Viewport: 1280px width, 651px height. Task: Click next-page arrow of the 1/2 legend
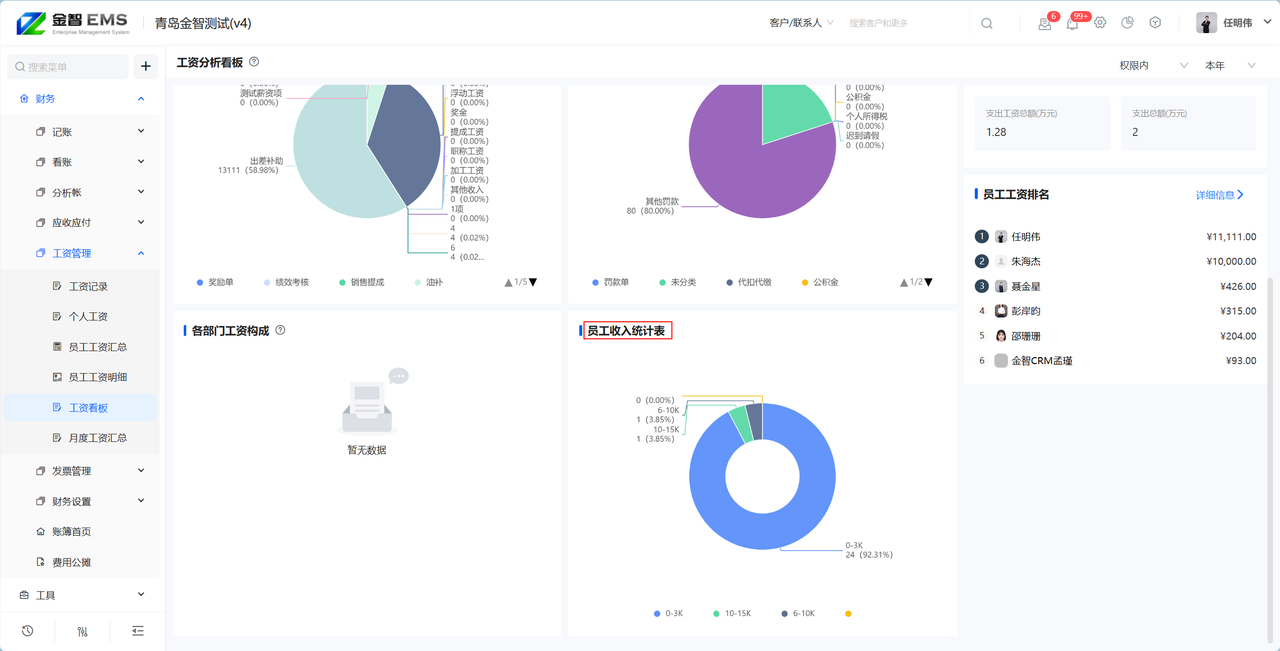929,282
